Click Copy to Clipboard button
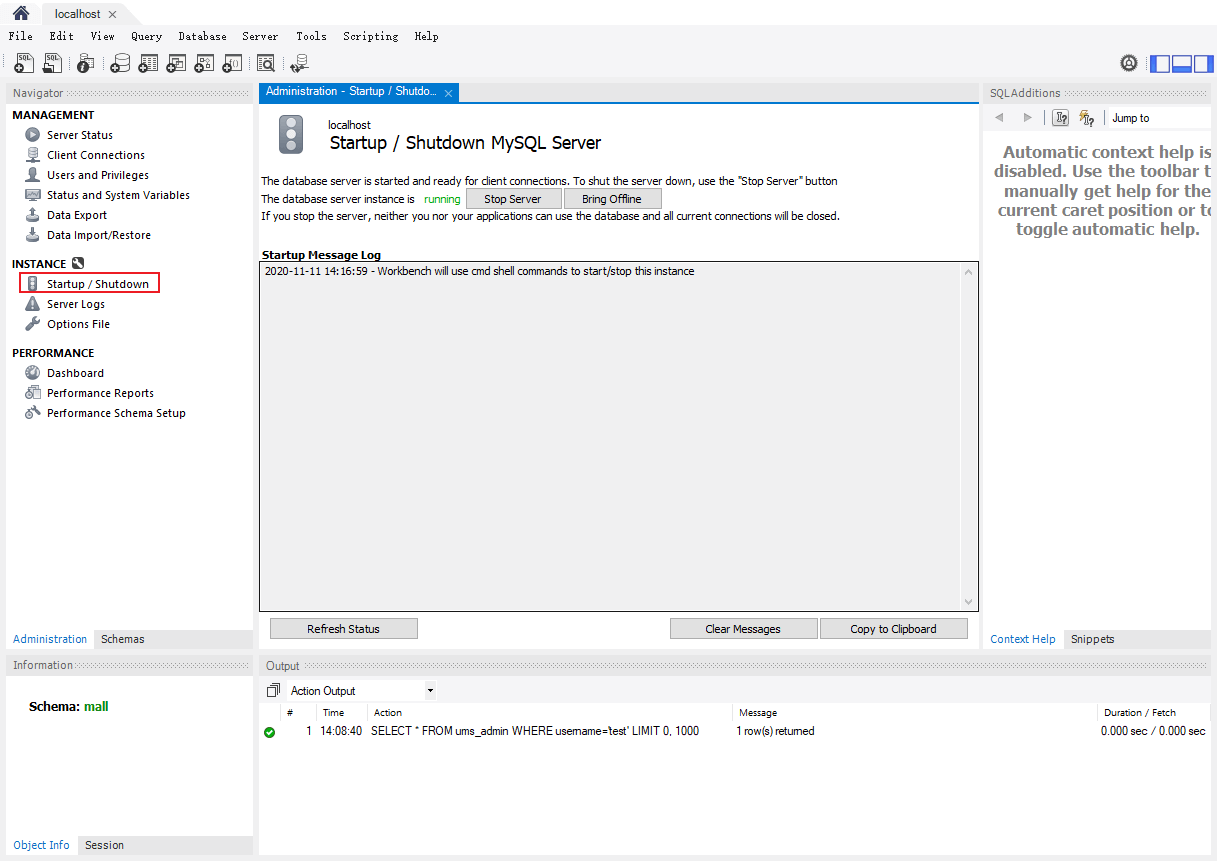Viewport: 1217px width, 861px height. [894, 629]
